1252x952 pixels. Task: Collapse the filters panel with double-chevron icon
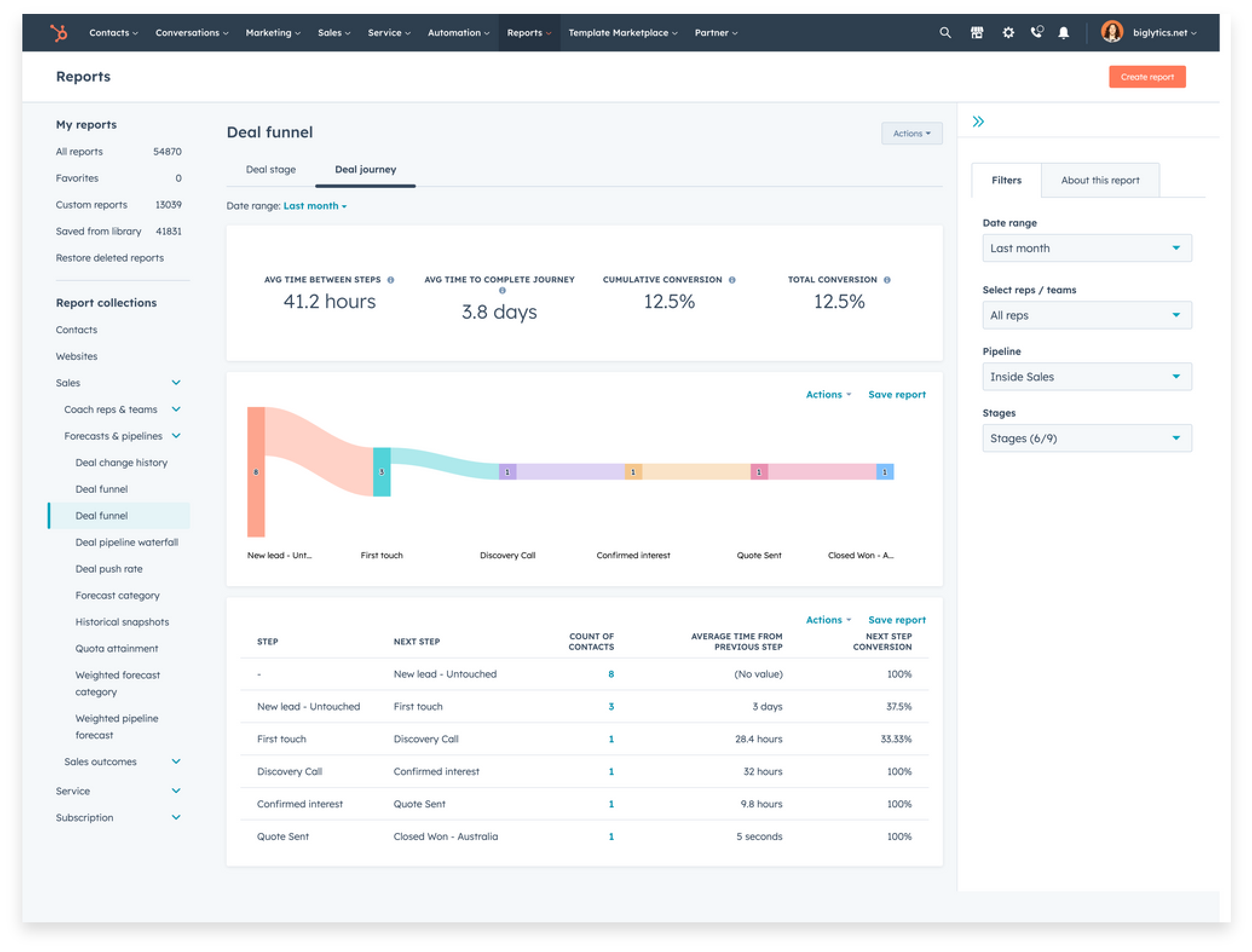tap(978, 122)
